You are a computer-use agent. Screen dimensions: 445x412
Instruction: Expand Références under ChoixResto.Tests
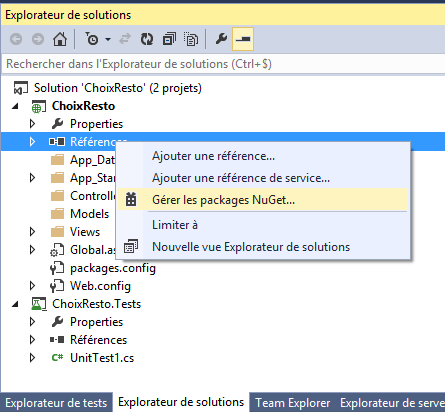click(x=32, y=340)
